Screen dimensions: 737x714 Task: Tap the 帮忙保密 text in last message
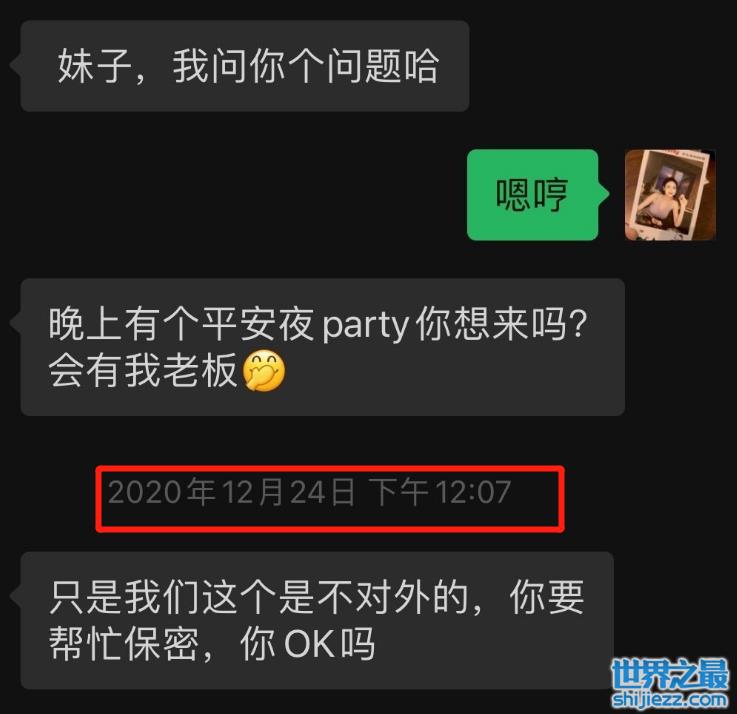124,643
